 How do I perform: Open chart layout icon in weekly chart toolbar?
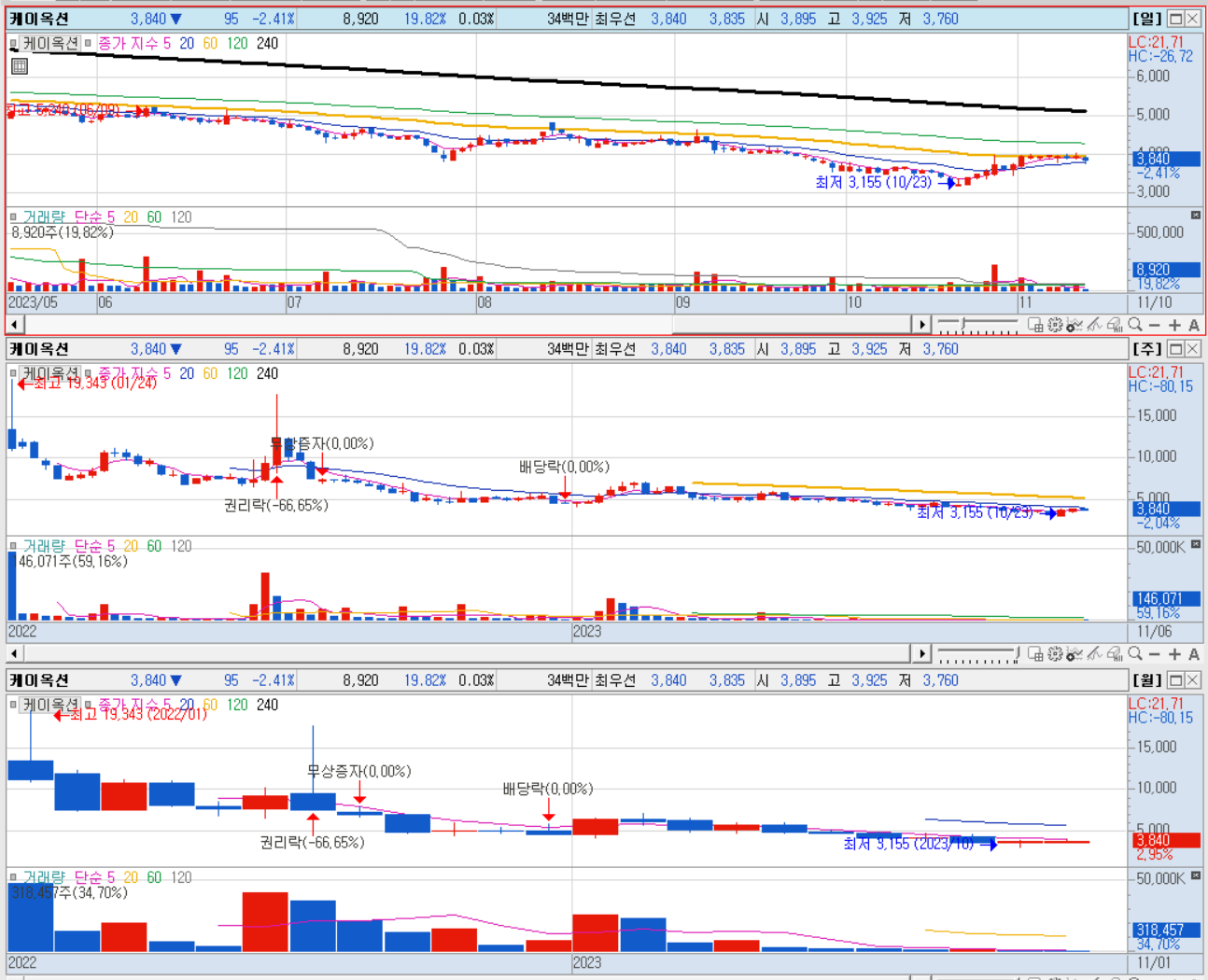click(1035, 654)
